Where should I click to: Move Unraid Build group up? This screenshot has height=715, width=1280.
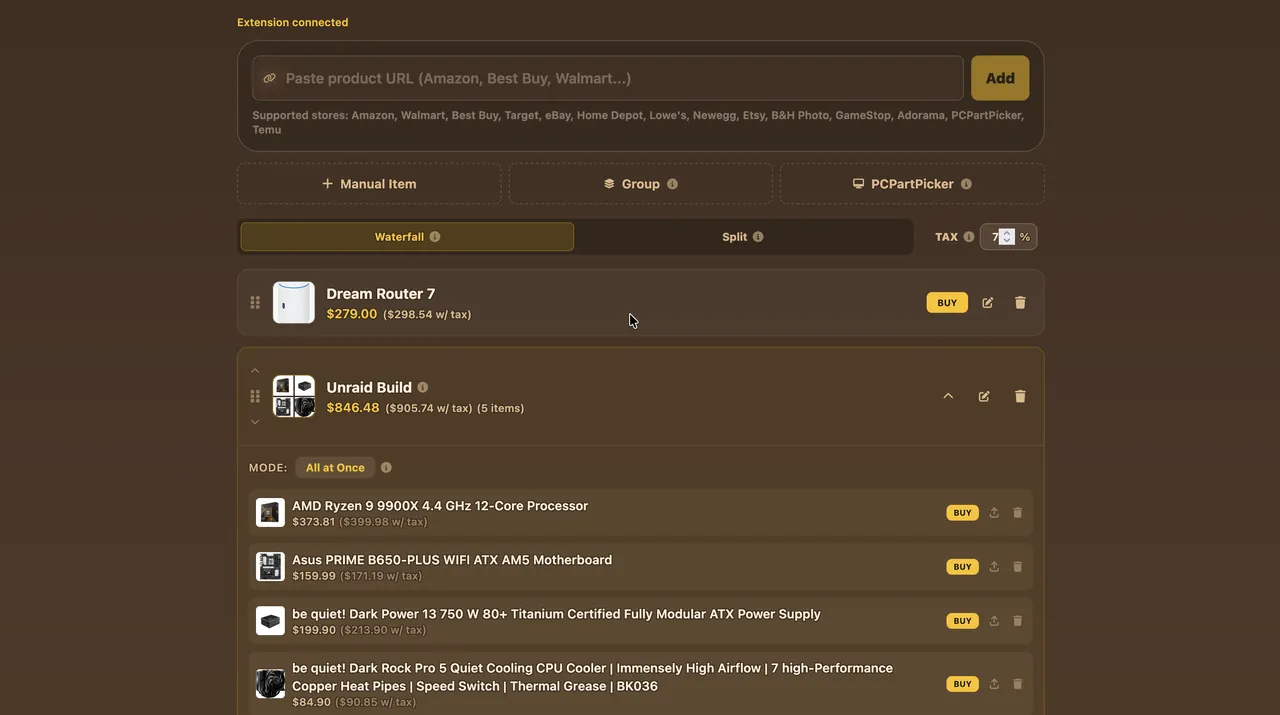click(x=255, y=371)
